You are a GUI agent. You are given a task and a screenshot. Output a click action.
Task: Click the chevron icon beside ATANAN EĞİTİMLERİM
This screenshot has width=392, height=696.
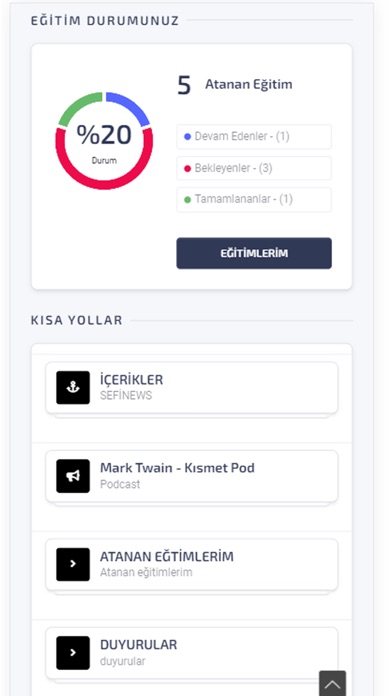point(73,564)
